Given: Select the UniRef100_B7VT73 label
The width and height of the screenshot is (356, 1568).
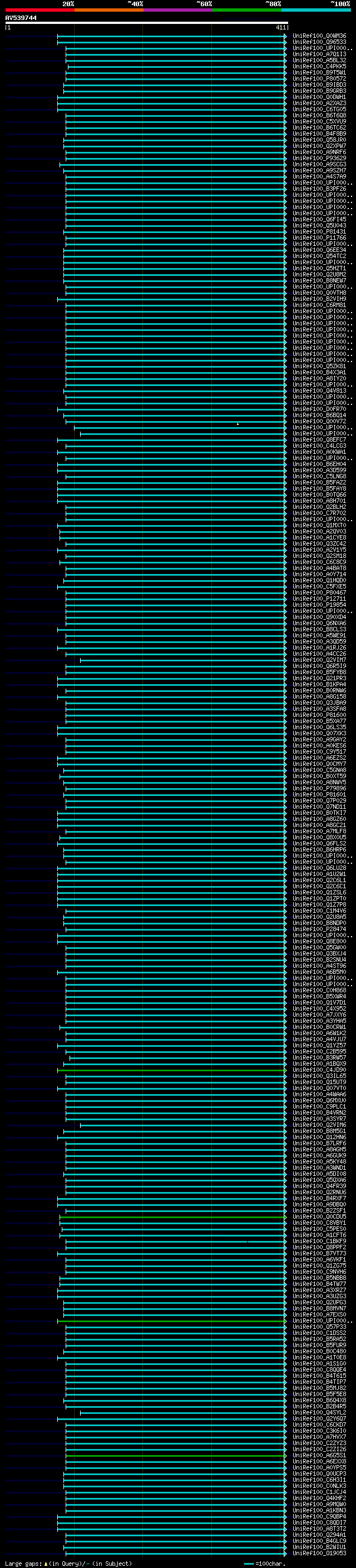Looking at the screenshot, I should (319, 1253).
